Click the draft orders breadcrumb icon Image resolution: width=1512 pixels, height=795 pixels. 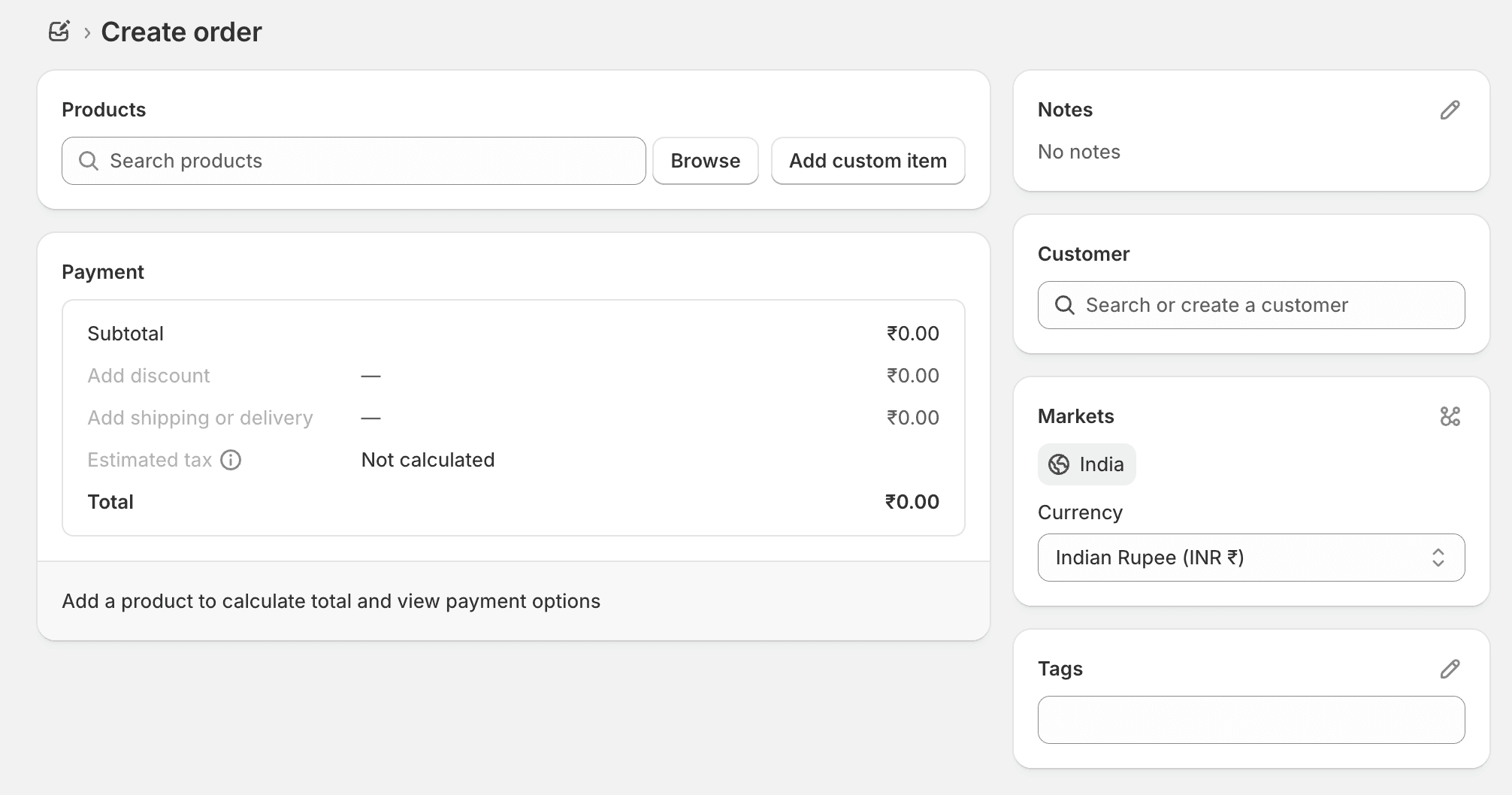point(59,32)
